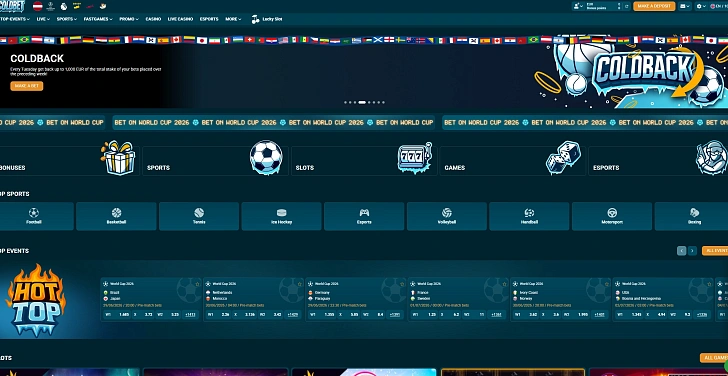Pick W2 odds for Germany vs Paraguay
The image size is (728, 376).
pyautogui.click(x=373, y=315)
